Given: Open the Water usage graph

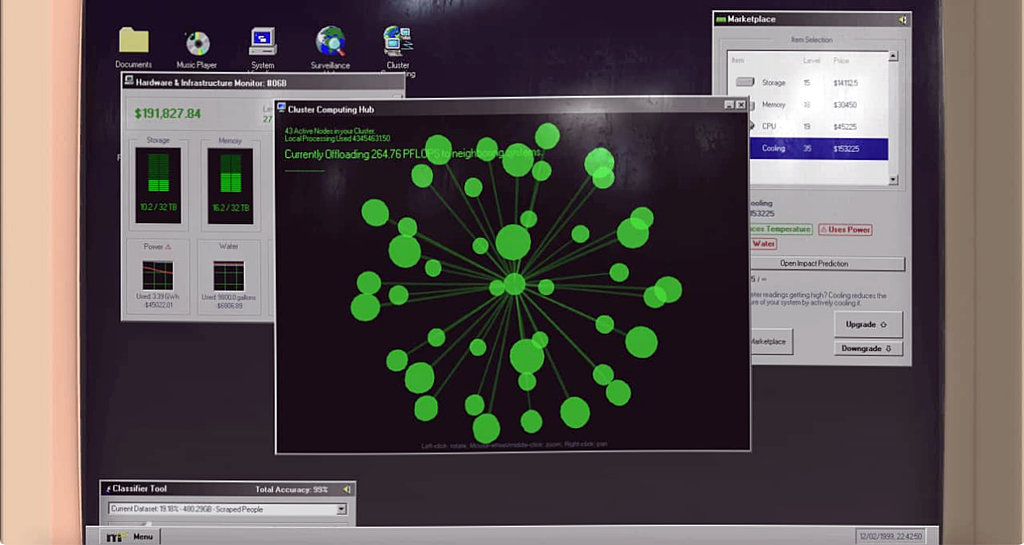Looking at the screenshot, I should pos(229,276).
